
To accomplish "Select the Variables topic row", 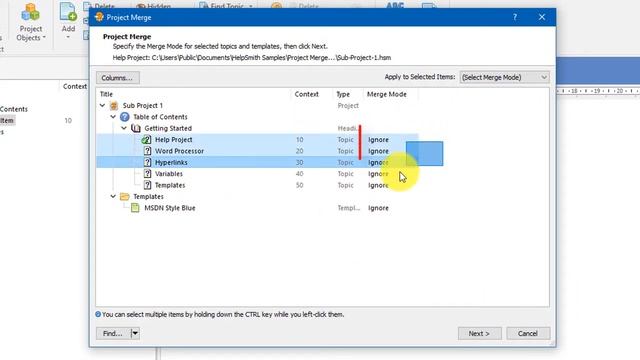I will pyautogui.click(x=257, y=174).
